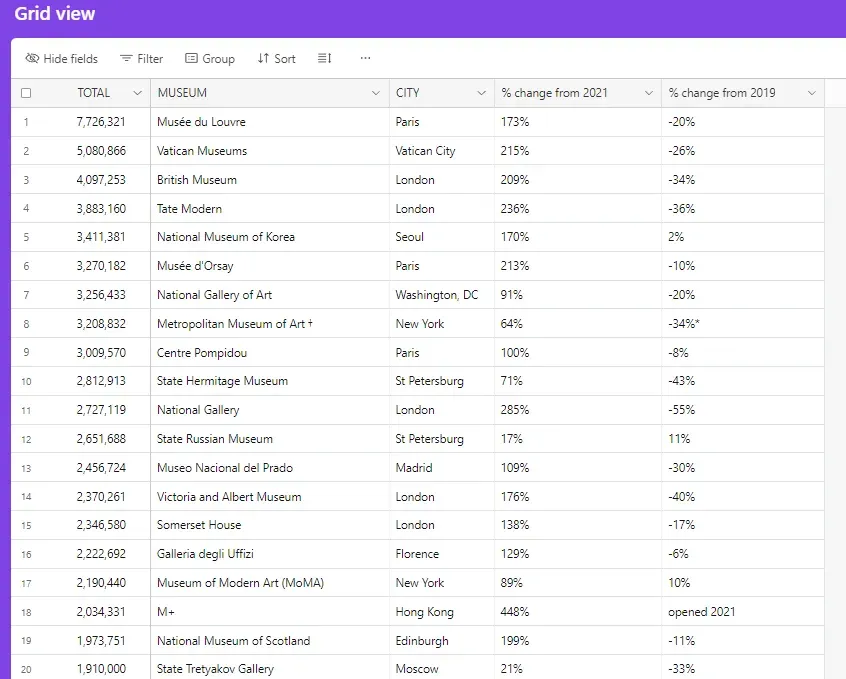
Task: Click the row height icon
Action: point(324,58)
